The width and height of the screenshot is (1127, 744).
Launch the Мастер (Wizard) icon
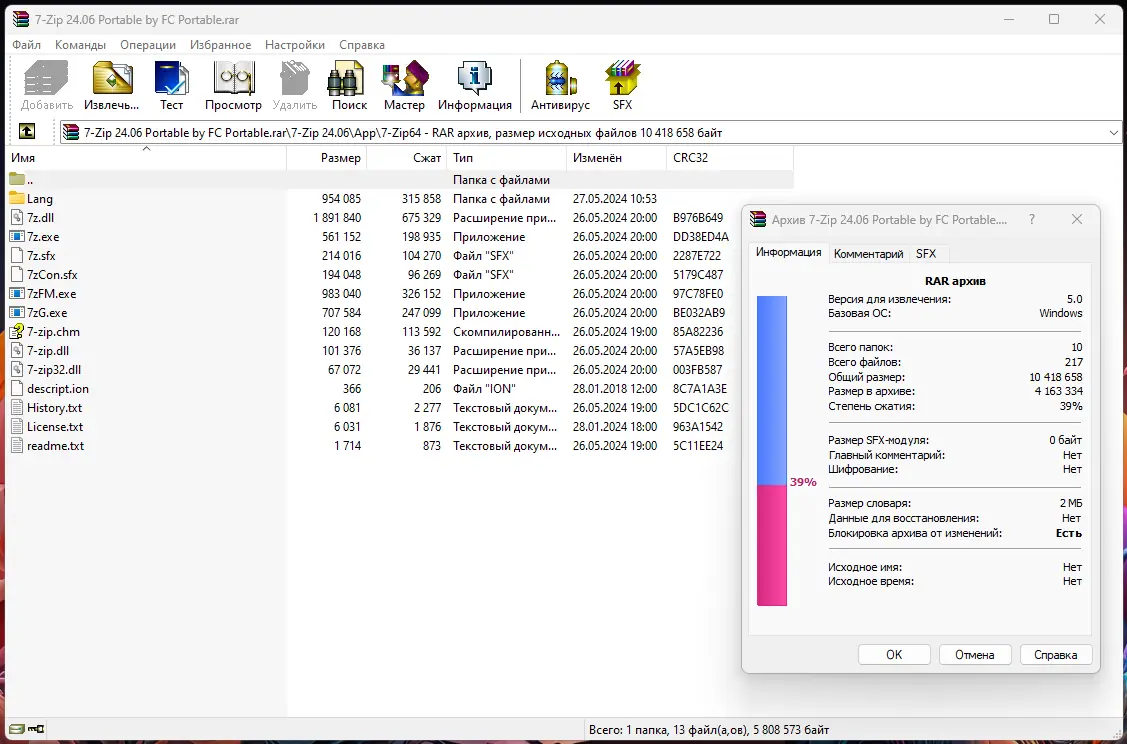point(404,84)
